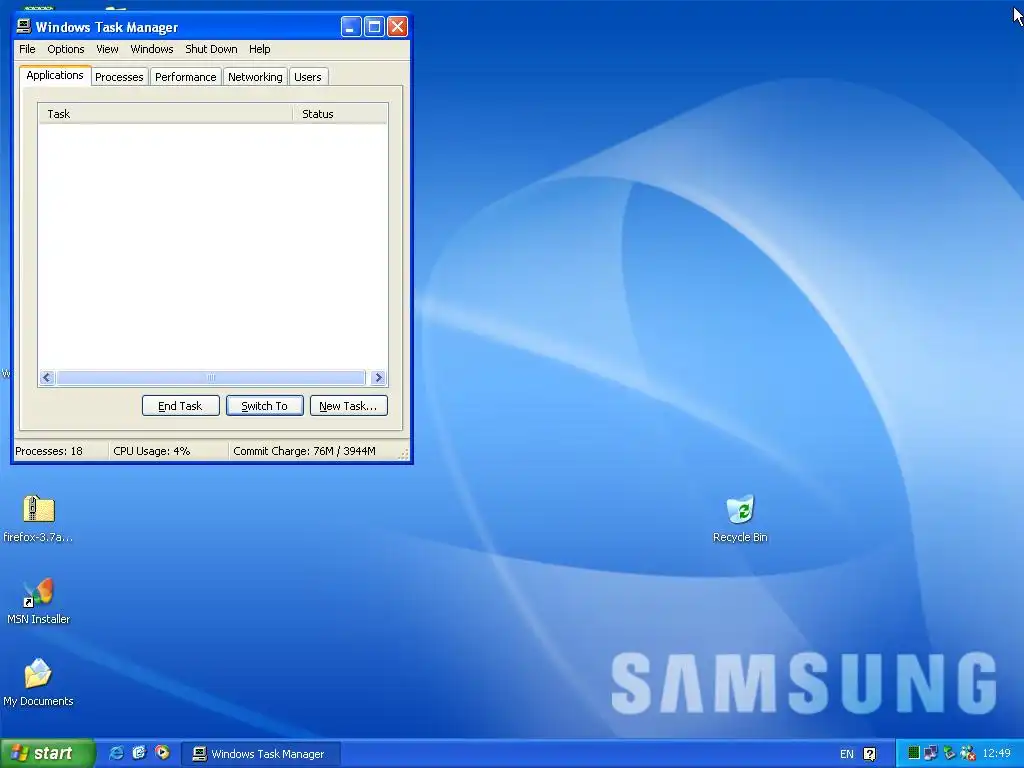
Task: Click the network connection tray icon
Action: click(931, 753)
